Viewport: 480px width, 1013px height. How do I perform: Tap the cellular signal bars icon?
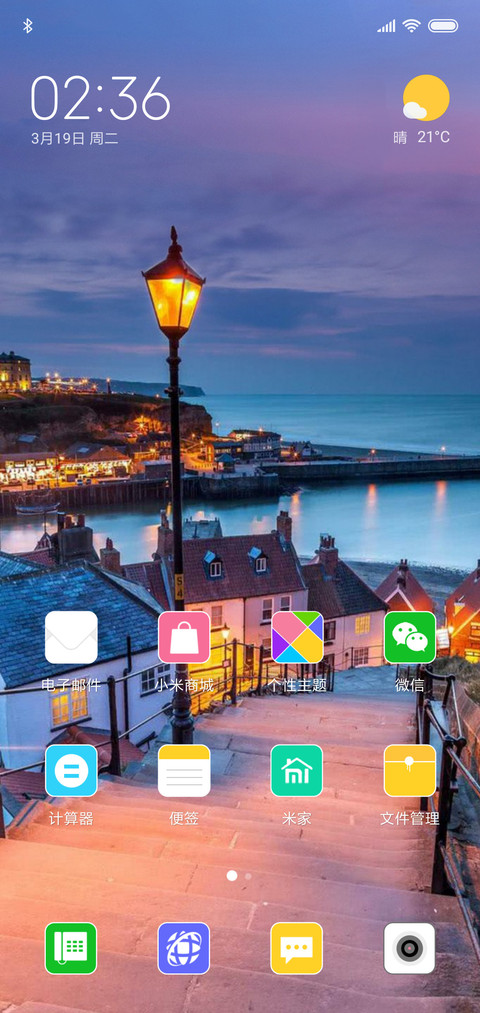pos(386,26)
